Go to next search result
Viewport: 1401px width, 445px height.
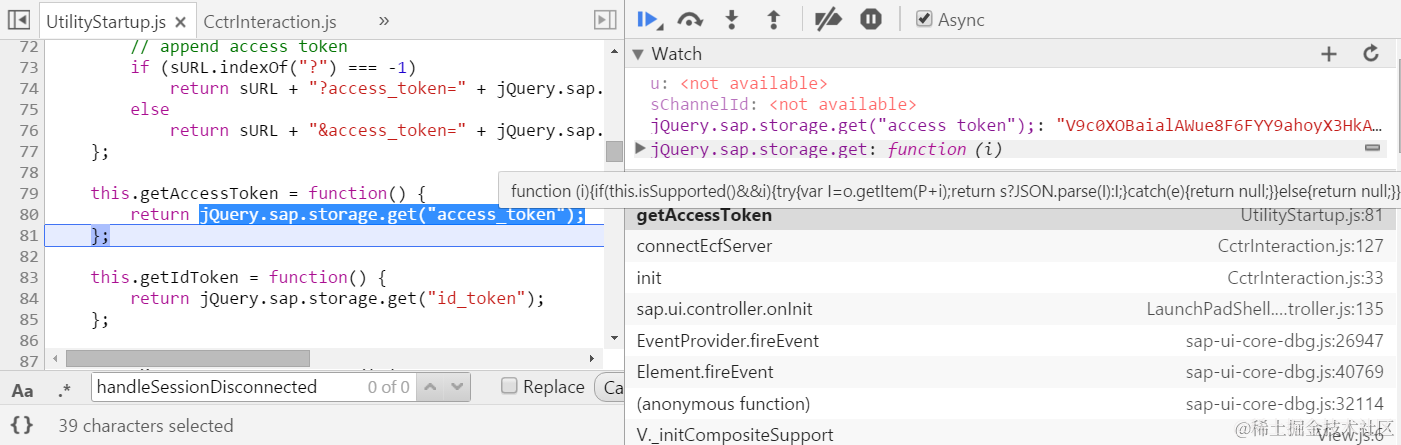tap(458, 386)
